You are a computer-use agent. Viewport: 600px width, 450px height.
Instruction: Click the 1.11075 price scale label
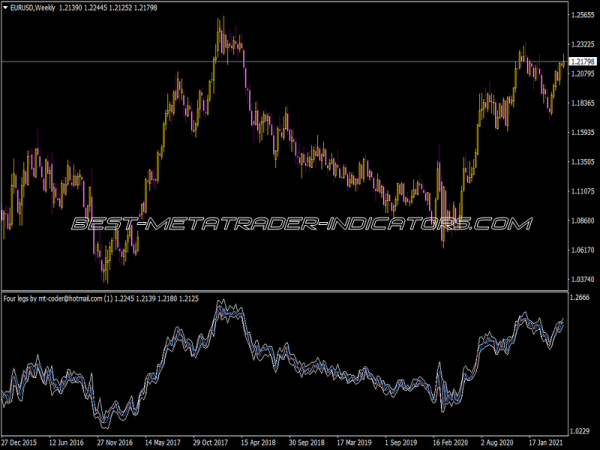pos(580,190)
